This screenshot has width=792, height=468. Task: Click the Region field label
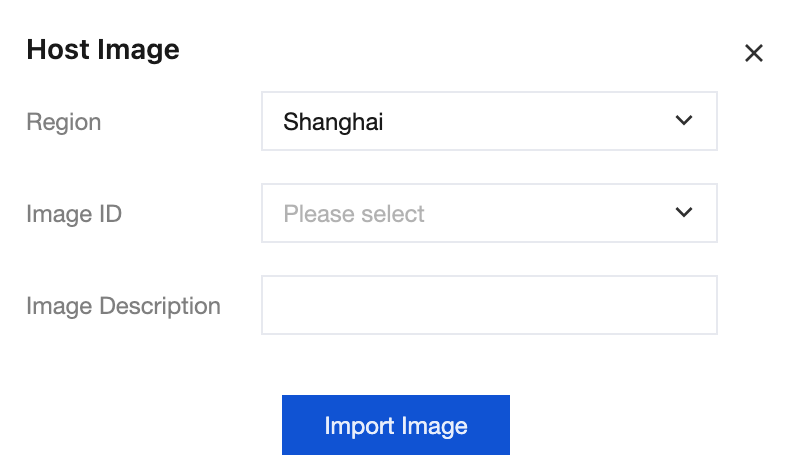pyautogui.click(x=64, y=122)
